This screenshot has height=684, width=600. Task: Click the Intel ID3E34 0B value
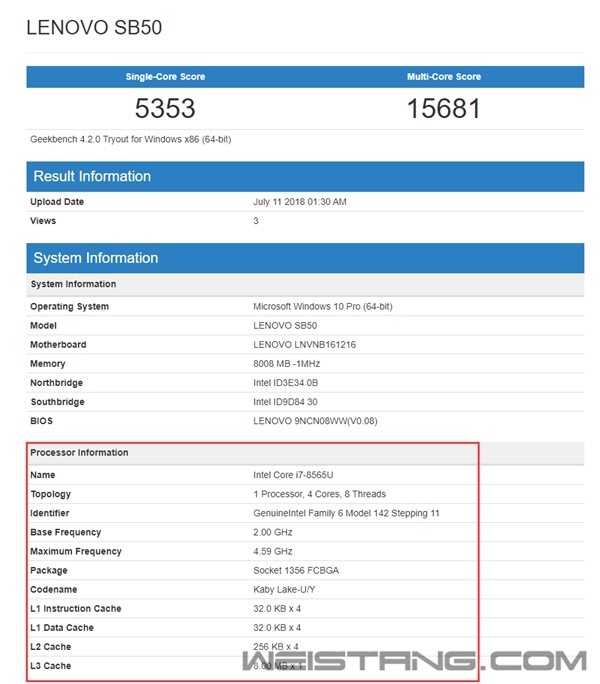(x=285, y=383)
